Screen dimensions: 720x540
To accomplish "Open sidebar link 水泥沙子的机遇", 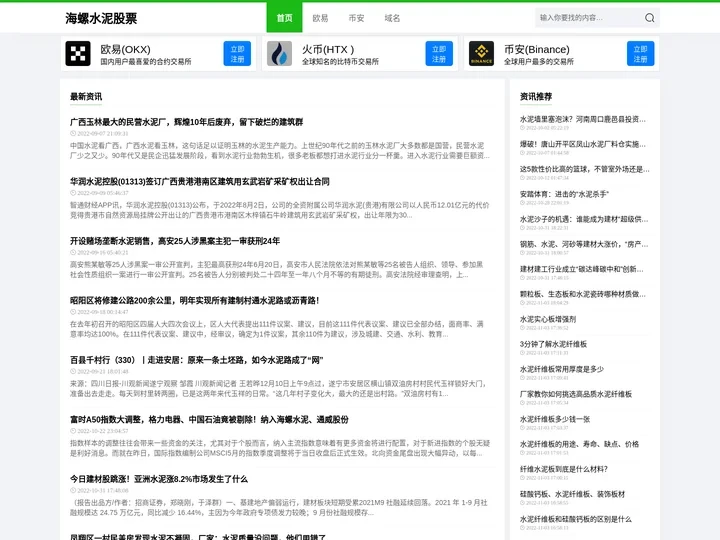I will (584, 219).
